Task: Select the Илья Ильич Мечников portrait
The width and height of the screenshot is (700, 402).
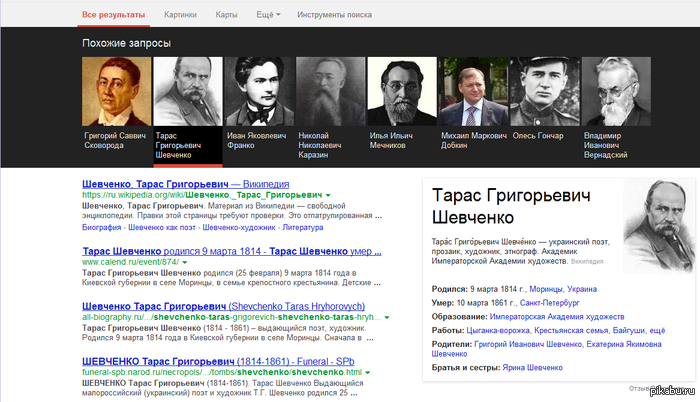Action: click(x=402, y=91)
